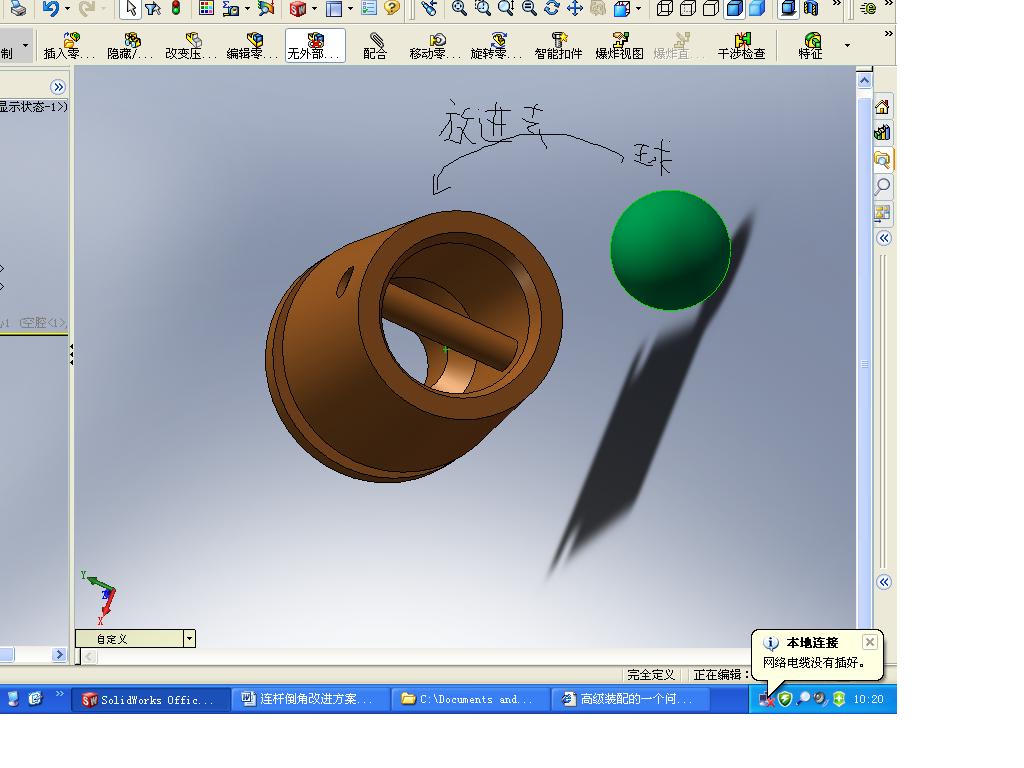1024x768 pixels.
Task: Expand the left panel with the double-chevron
Action: pyautogui.click(x=58, y=87)
